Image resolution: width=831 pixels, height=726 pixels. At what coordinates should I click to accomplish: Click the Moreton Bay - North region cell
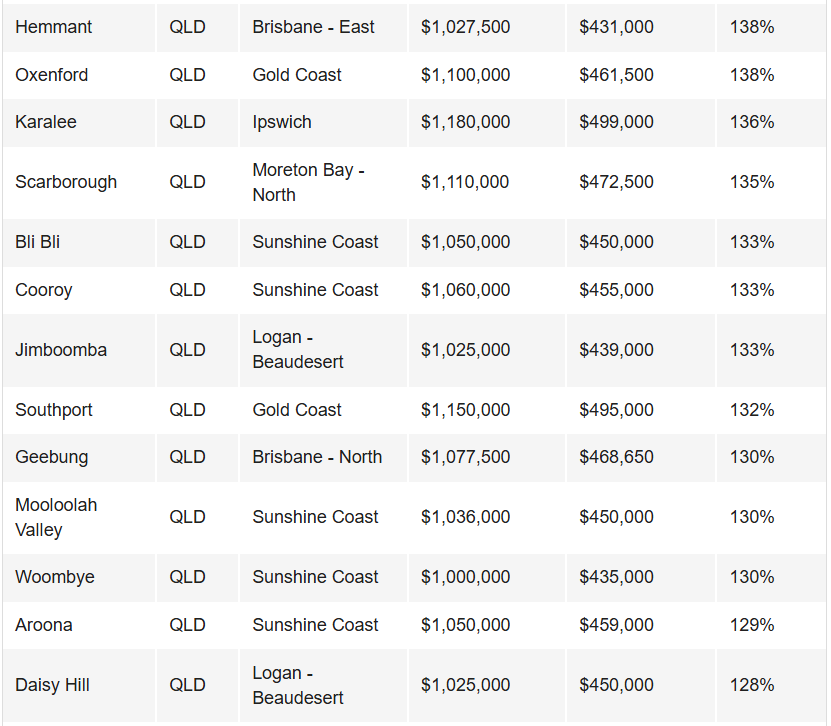click(x=308, y=182)
